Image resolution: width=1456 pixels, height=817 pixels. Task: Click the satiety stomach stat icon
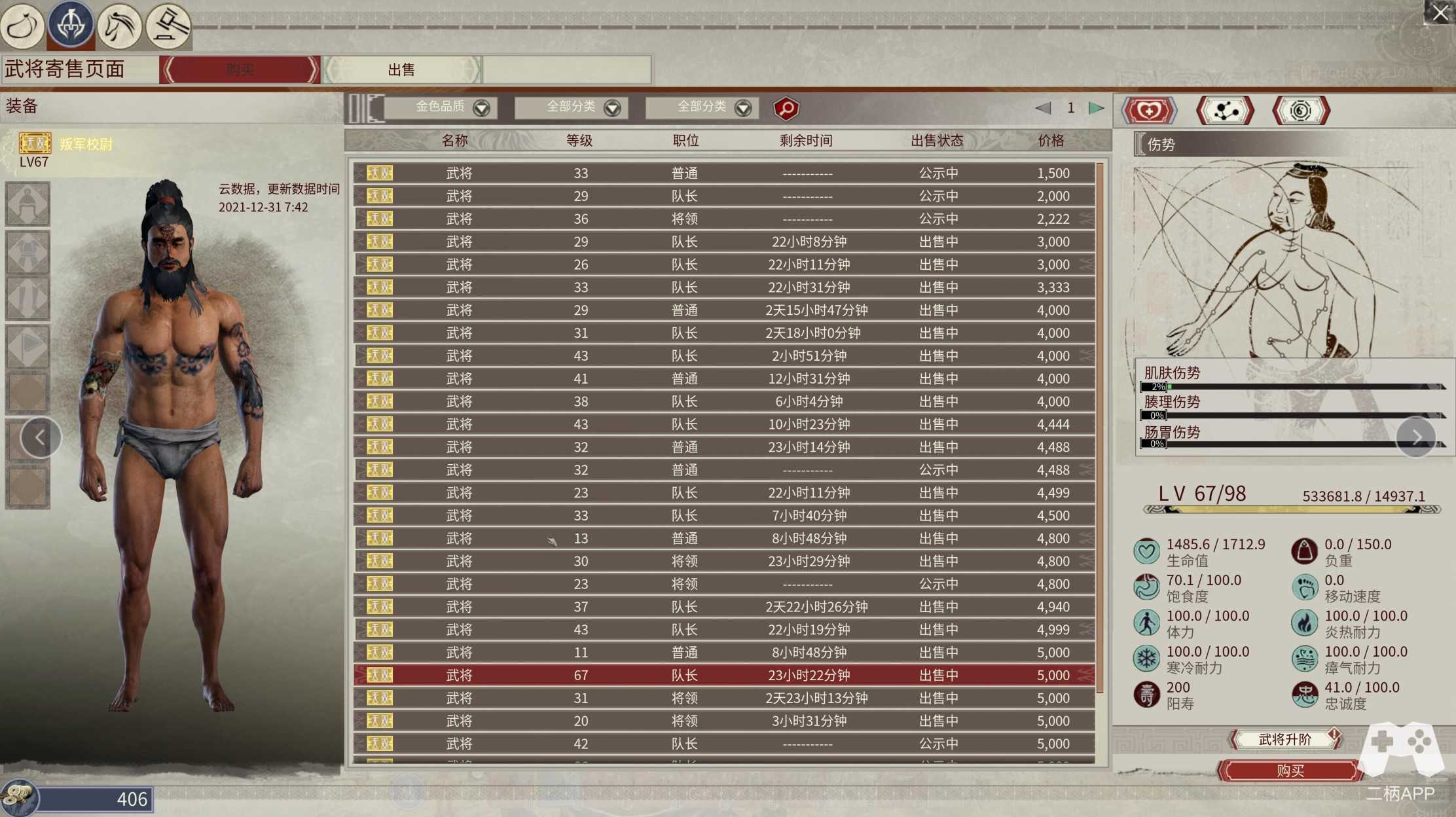(1146, 587)
